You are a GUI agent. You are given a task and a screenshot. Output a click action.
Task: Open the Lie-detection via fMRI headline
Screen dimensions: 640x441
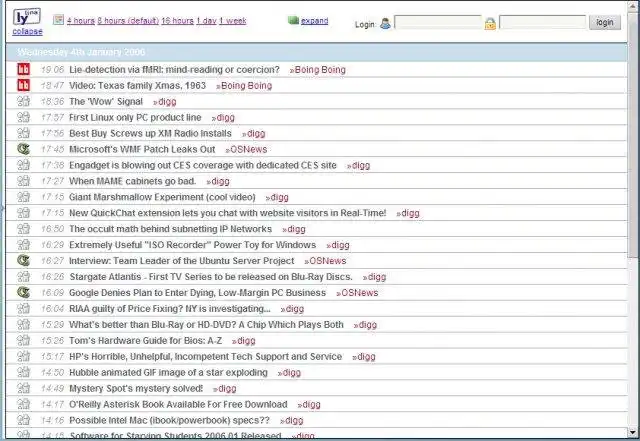click(x=174, y=69)
